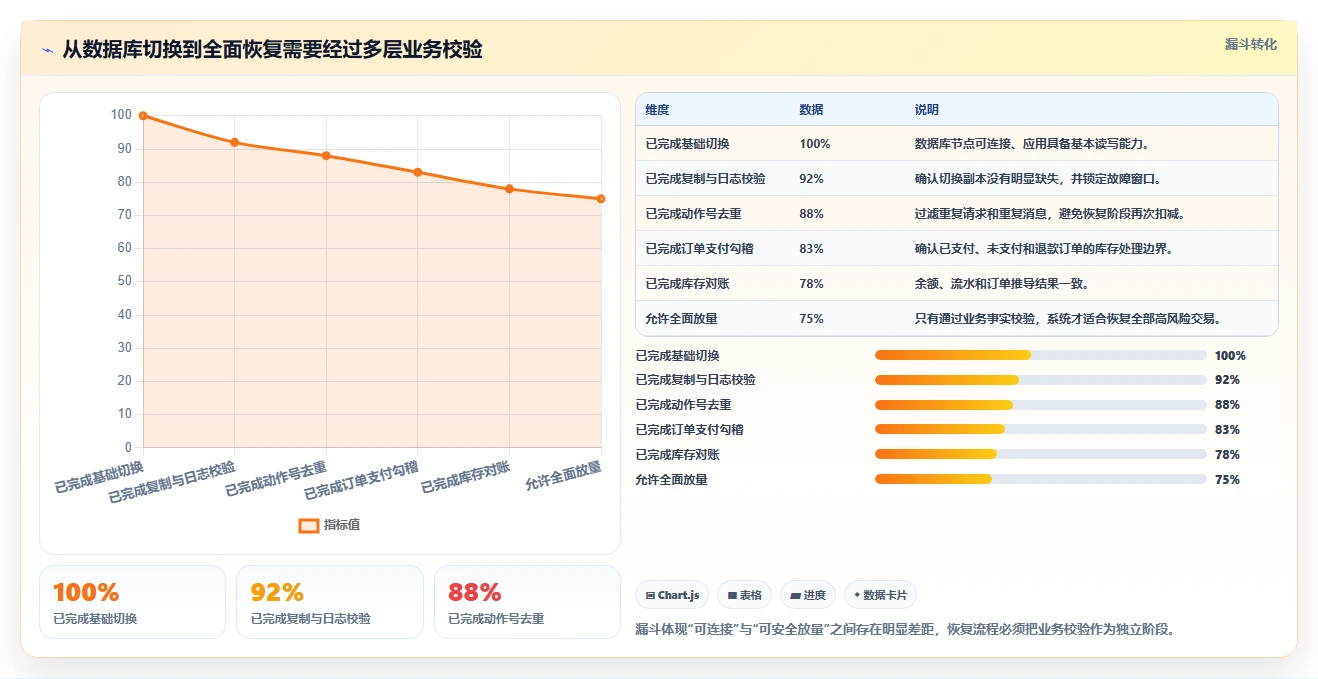The image size is (1318, 679).
Task: Click the chart data point for 已完成动作号去重
Action: click(326, 156)
